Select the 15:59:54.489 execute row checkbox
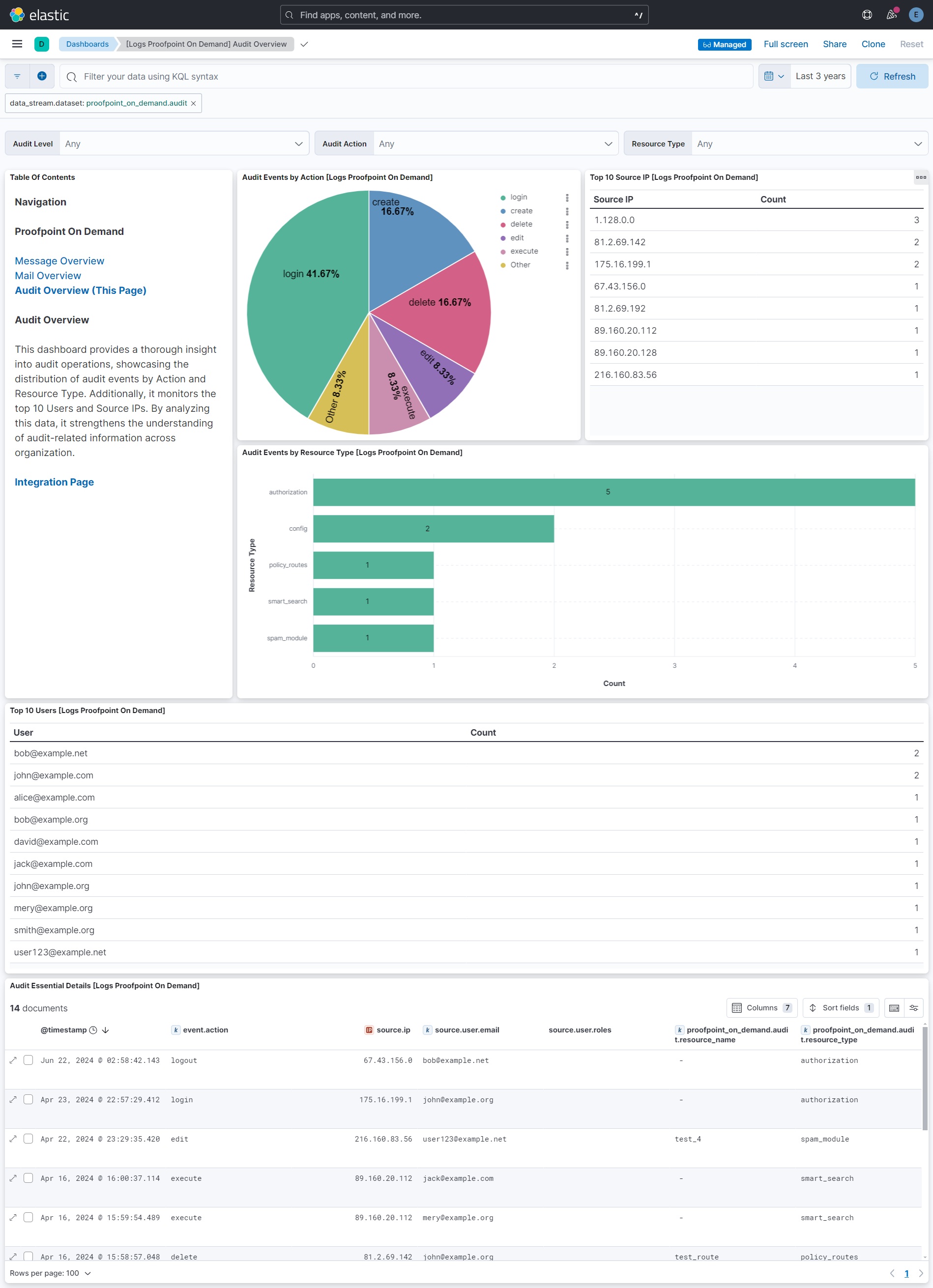 pos(29,1218)
